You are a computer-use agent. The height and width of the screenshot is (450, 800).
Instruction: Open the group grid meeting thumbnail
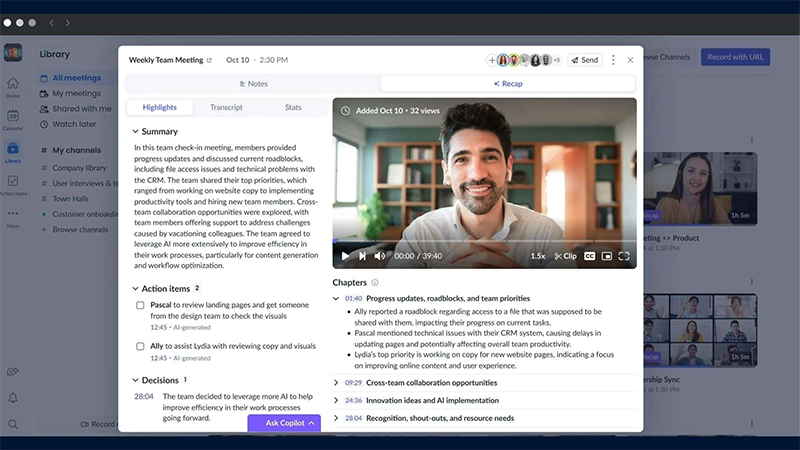click(x=700, y=330)
